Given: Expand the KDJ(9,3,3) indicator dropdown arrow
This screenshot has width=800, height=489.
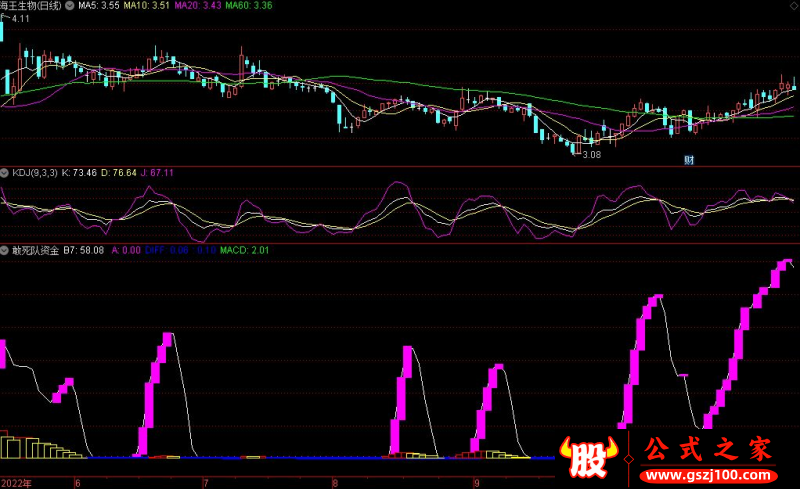Looking at the screenshot, I should 5,173.
